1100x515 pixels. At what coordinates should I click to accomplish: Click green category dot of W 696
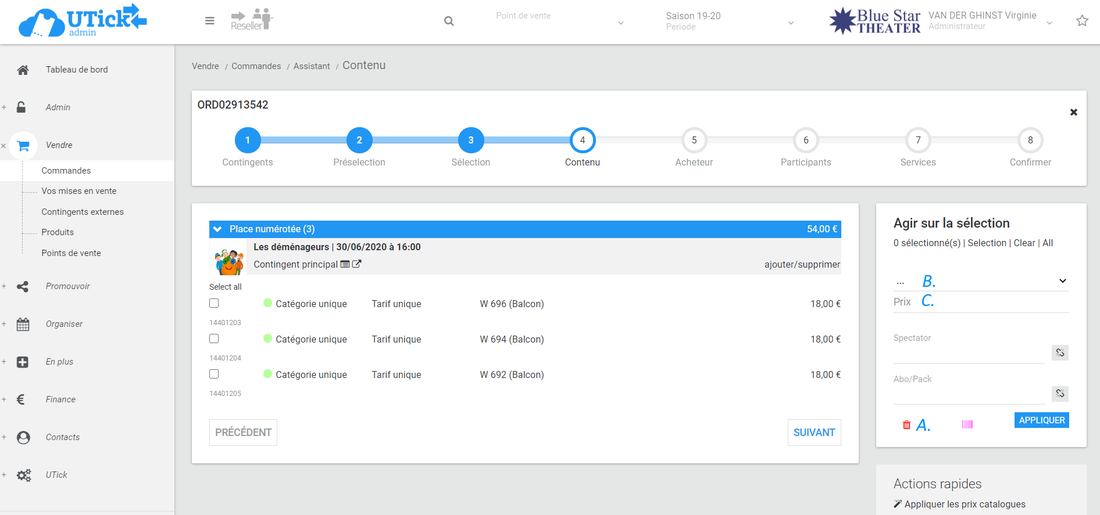click(x=268, y=304)
